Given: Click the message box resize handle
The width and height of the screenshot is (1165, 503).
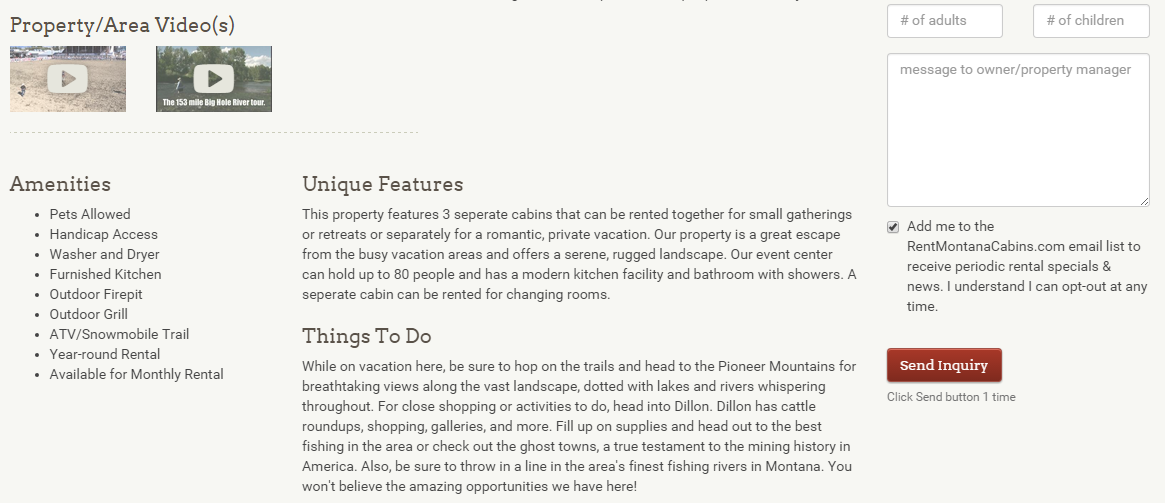Looking at the screenshot, I should point(1144,201).
